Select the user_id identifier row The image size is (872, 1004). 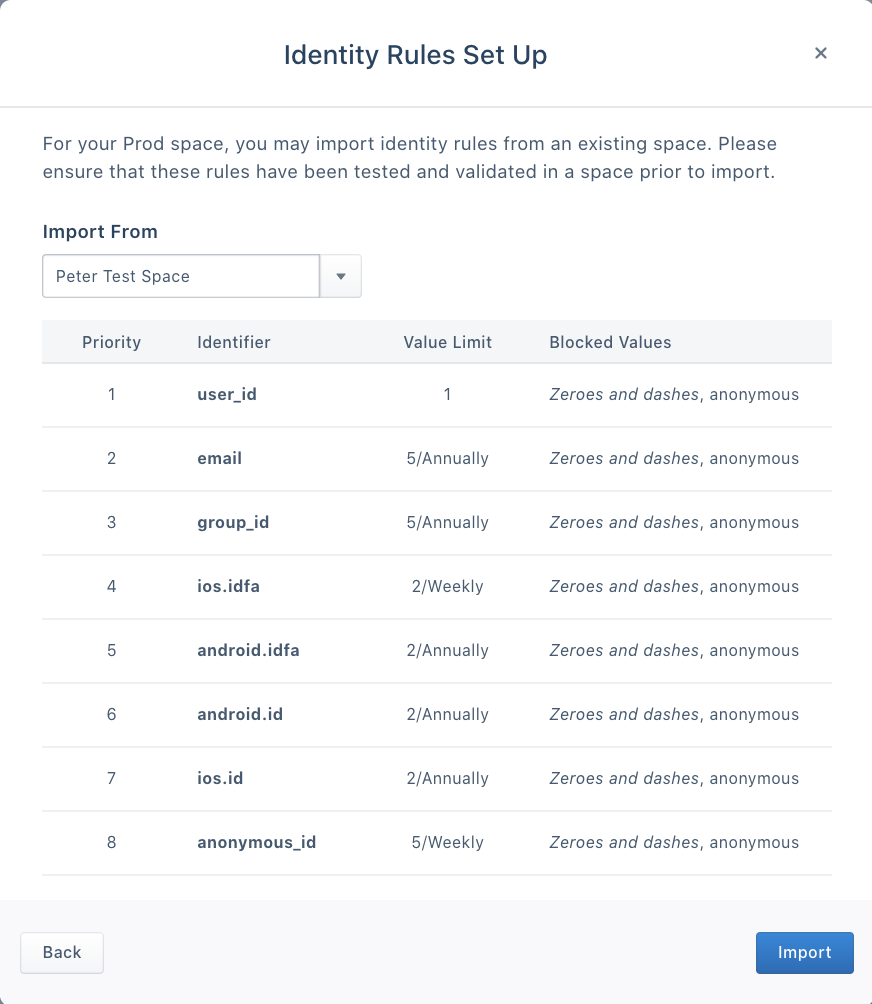coord(436,394)
